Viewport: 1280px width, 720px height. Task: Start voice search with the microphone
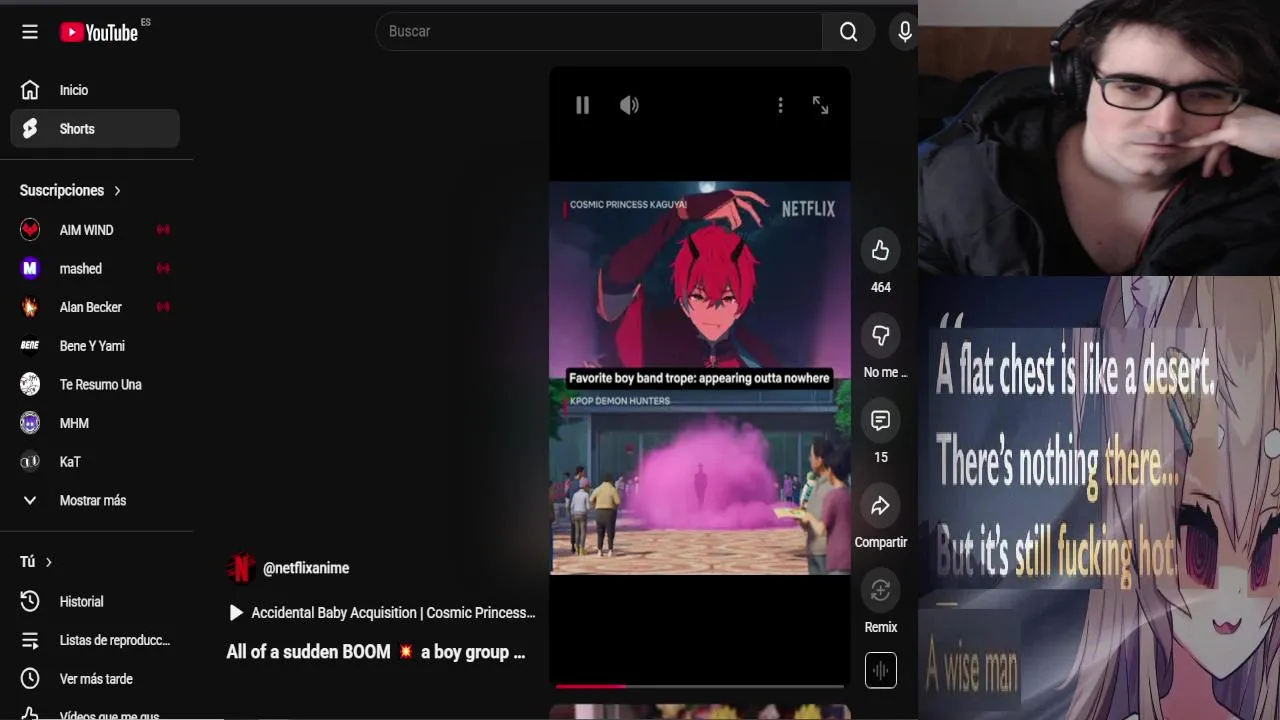(x=905, y=32)
